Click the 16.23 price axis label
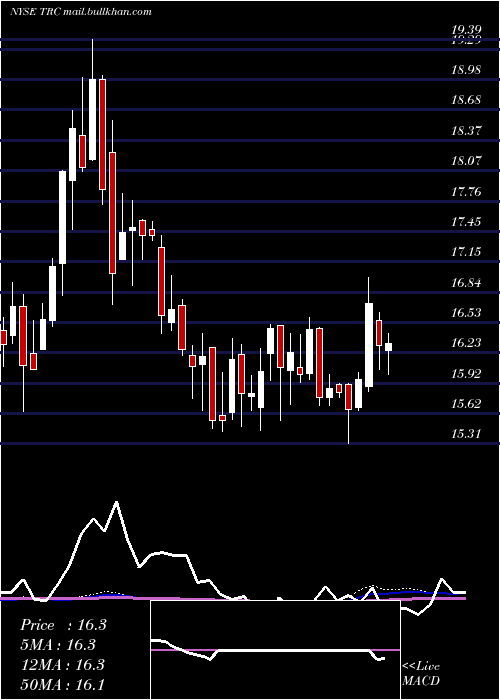500x700 pixels. point(466,343)
